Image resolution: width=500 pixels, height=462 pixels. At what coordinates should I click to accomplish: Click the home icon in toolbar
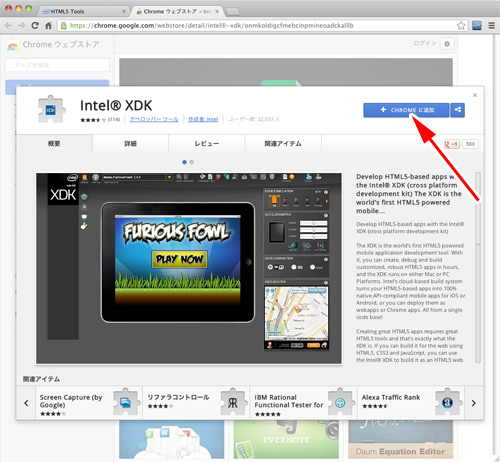(48, 26)
